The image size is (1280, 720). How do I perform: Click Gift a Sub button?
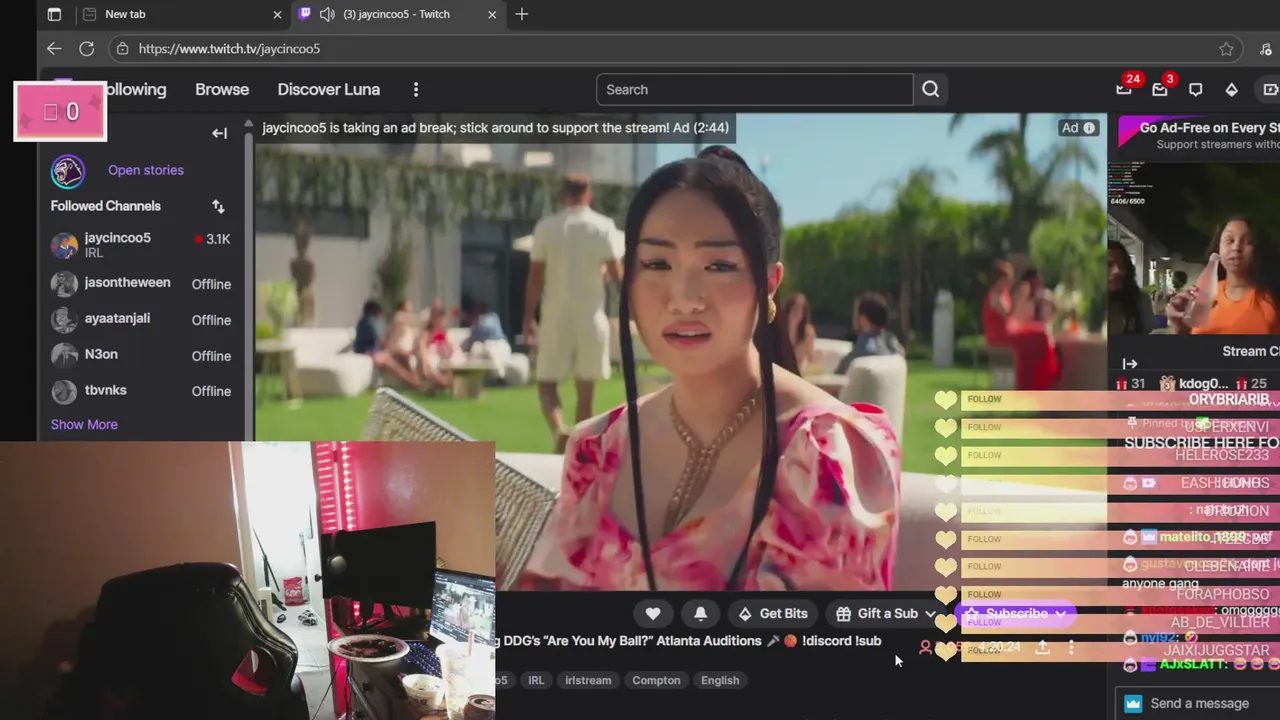click(877, 613)
